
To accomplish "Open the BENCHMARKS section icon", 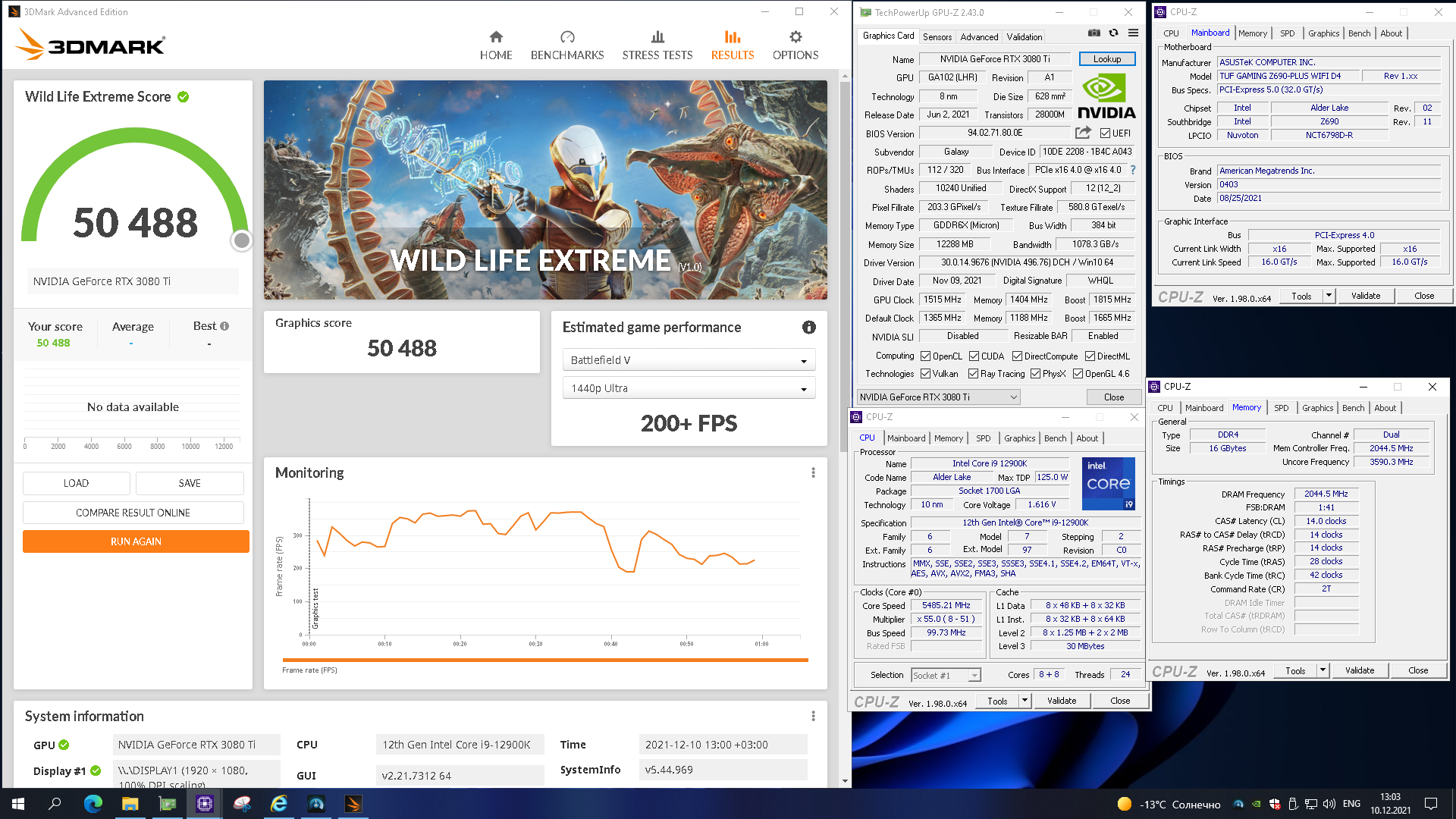I will [x=567, y=37].
